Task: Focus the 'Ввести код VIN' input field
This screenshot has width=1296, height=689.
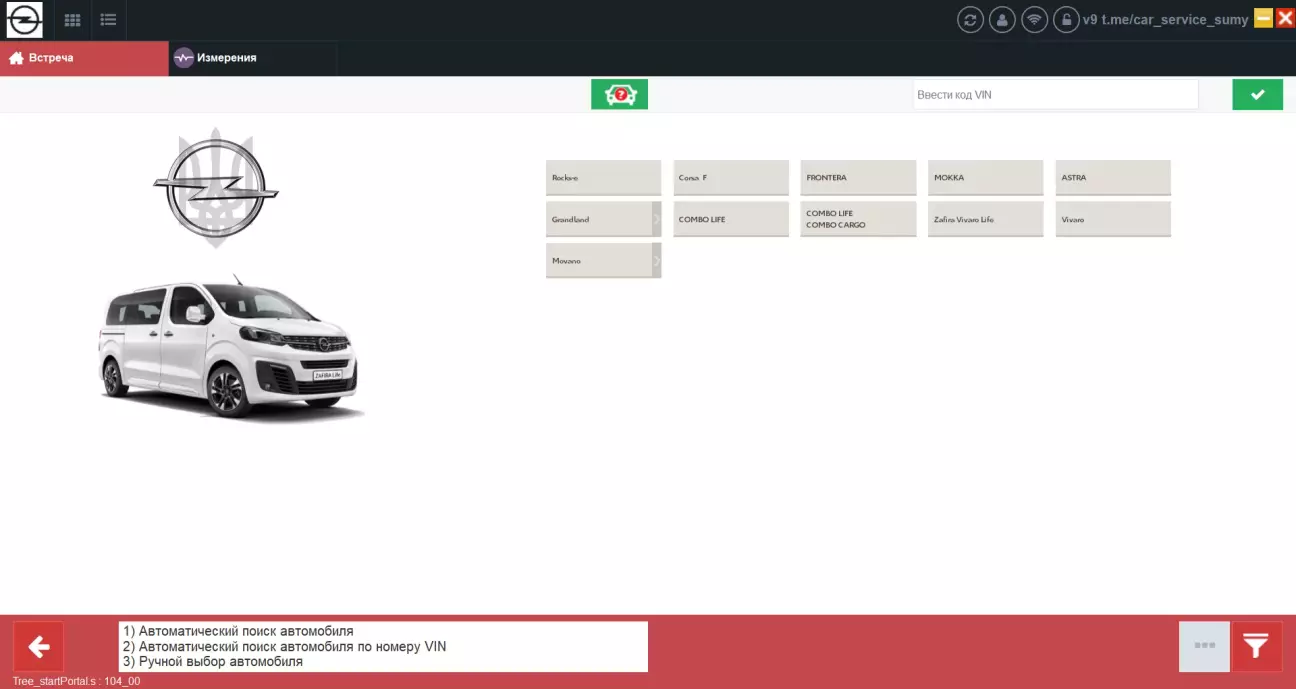Action: (1055, 94)
